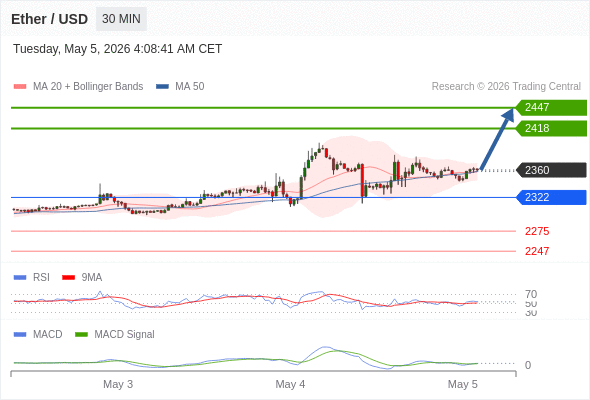
Task: Click the 2275 support level label
Action: pyautogui.click(x=537, y=231)
